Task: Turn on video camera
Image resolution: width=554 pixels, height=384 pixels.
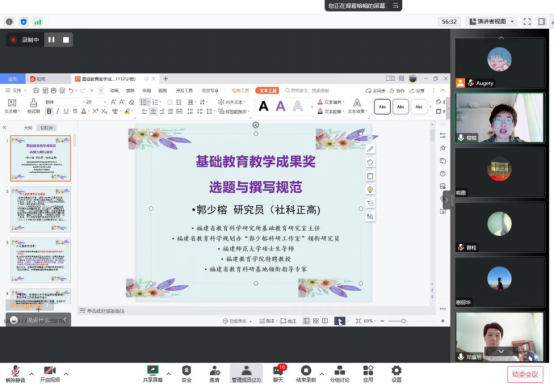Action: coord(49,374)
